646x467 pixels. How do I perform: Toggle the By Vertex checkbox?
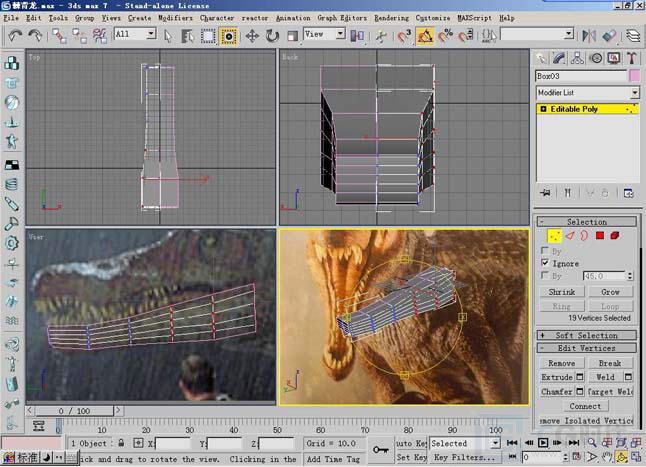(x=545, y=250)
